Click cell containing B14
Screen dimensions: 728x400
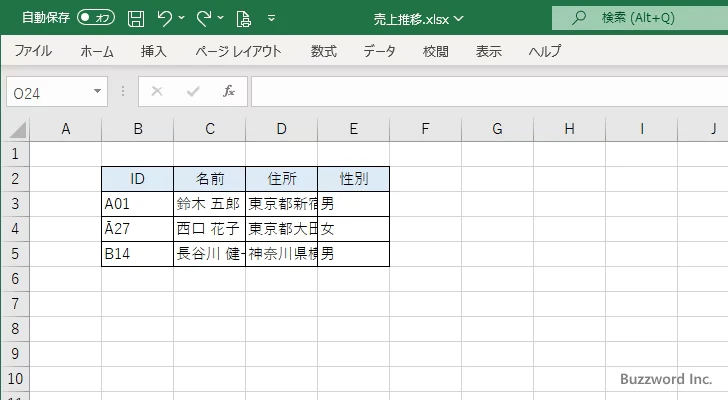coord(137,254)
